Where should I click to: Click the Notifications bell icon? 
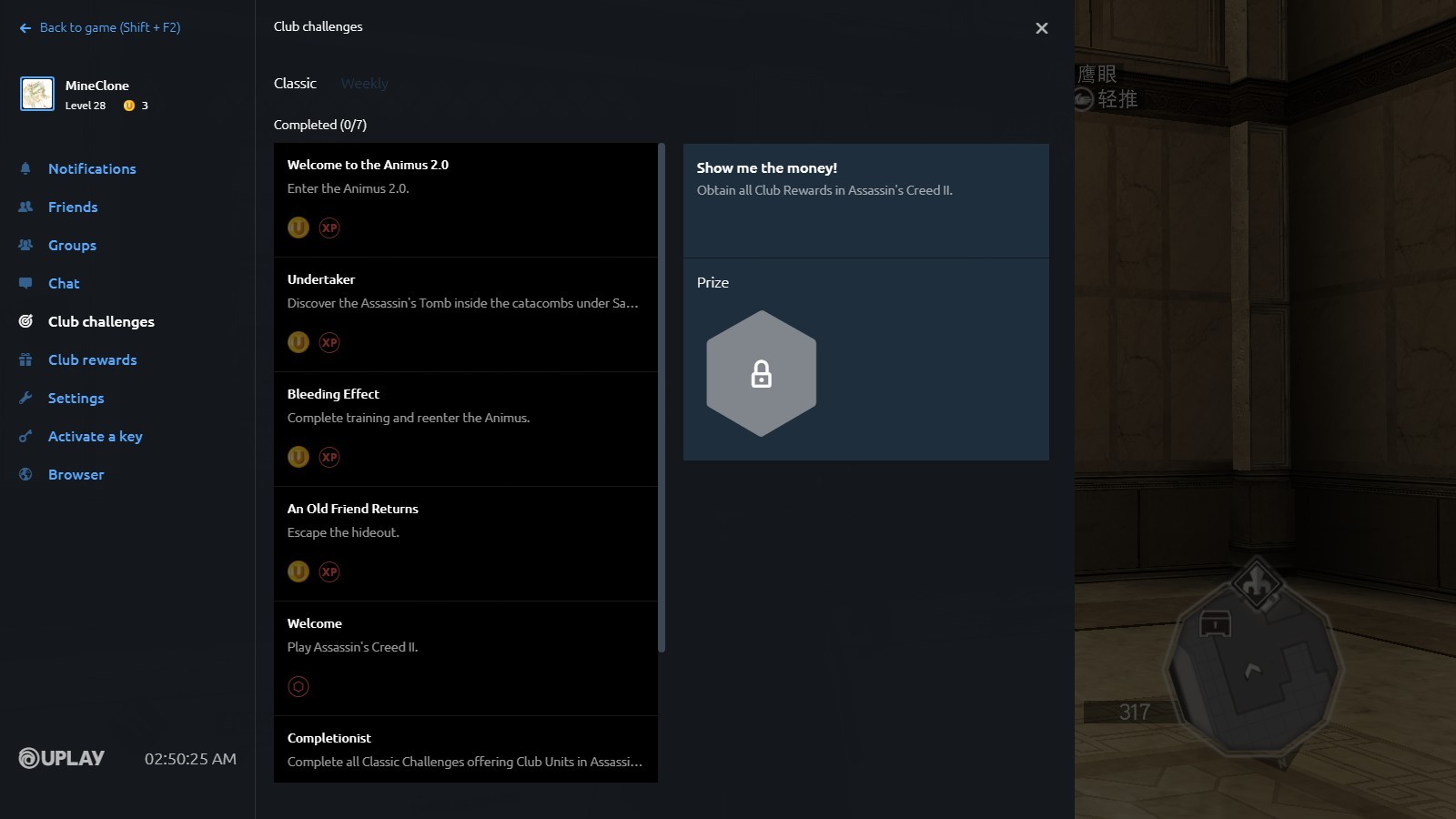tap(25, 168)
